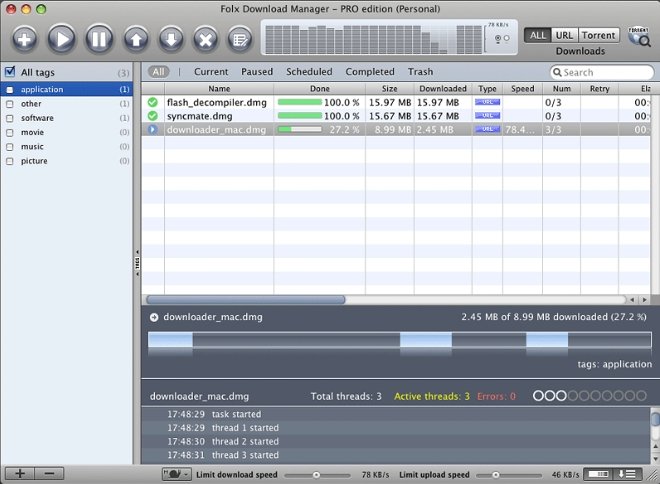Sort by Speed column header
This screenshot has height=484, width=660.
click(x=522, y=89)
